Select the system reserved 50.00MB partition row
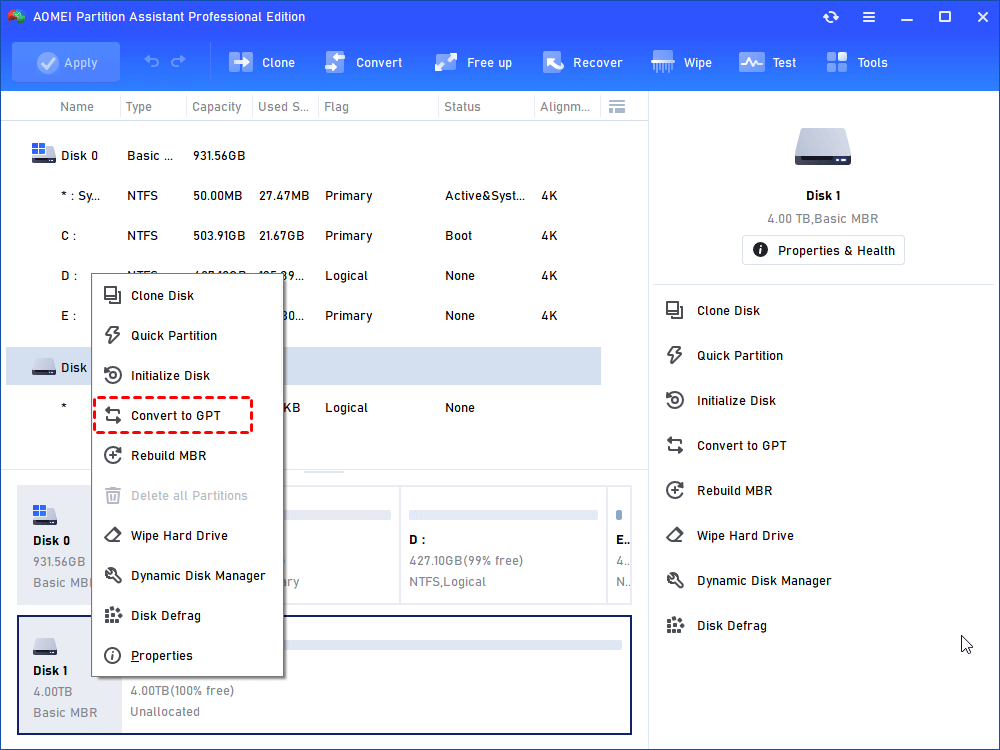The image size is (1000, 750). [304, 196]
